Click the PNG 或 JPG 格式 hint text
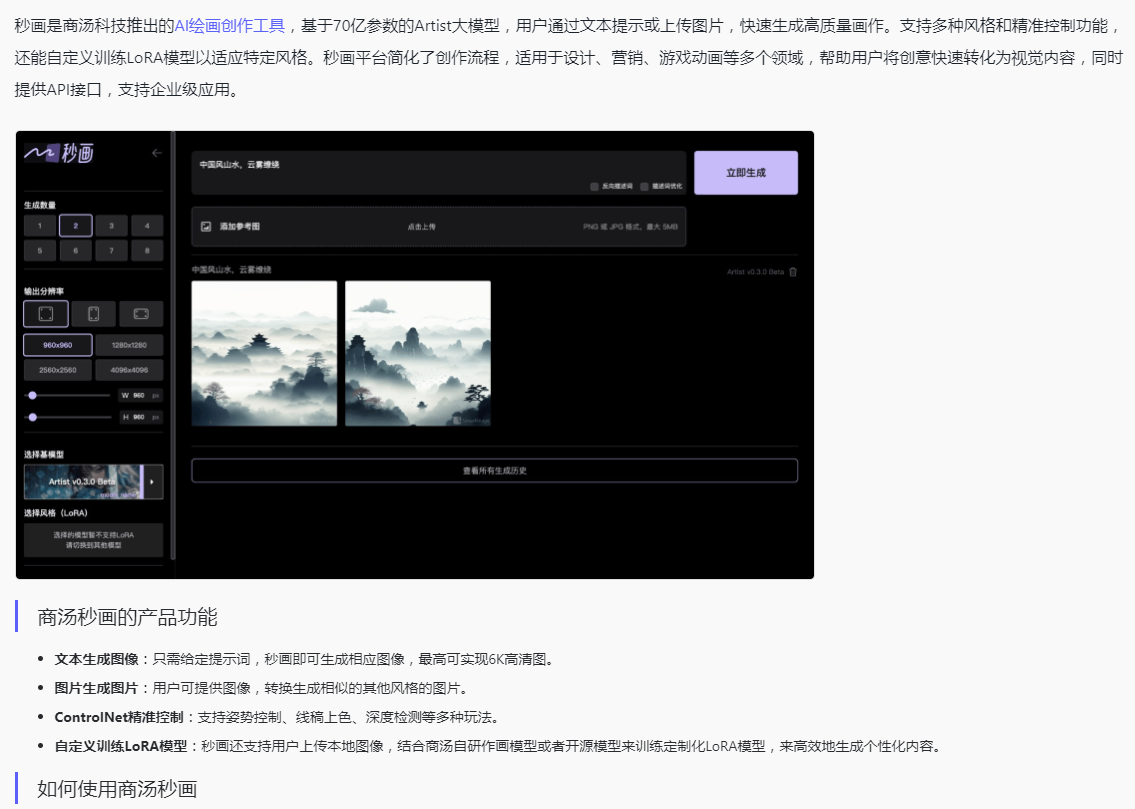The width and height of the screenshot is (1135, 809). pos(630,226)
